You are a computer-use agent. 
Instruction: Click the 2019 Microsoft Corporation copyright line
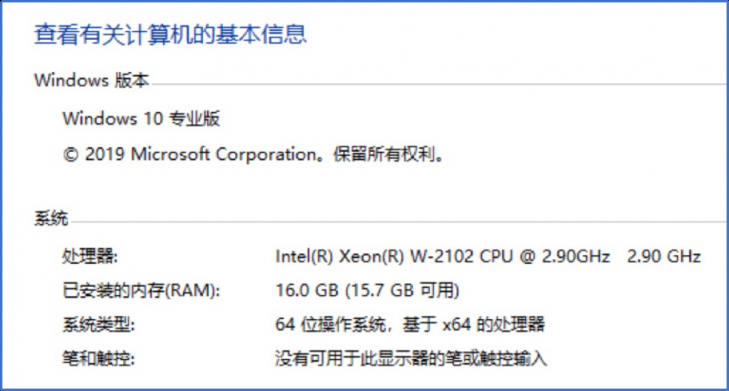pyautogui.click(x=254, y=154)
